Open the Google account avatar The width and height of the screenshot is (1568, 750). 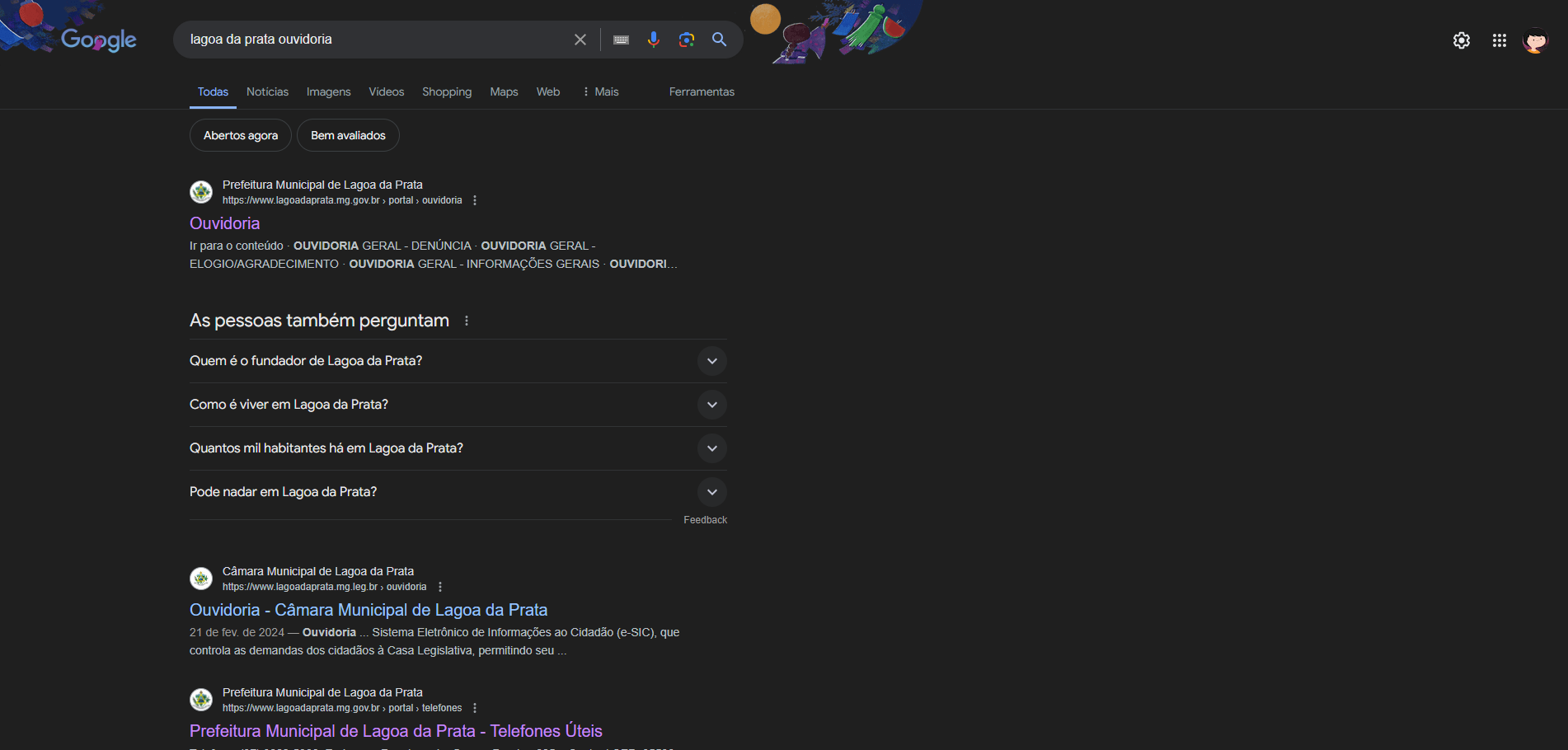[x=1535, y=40]
